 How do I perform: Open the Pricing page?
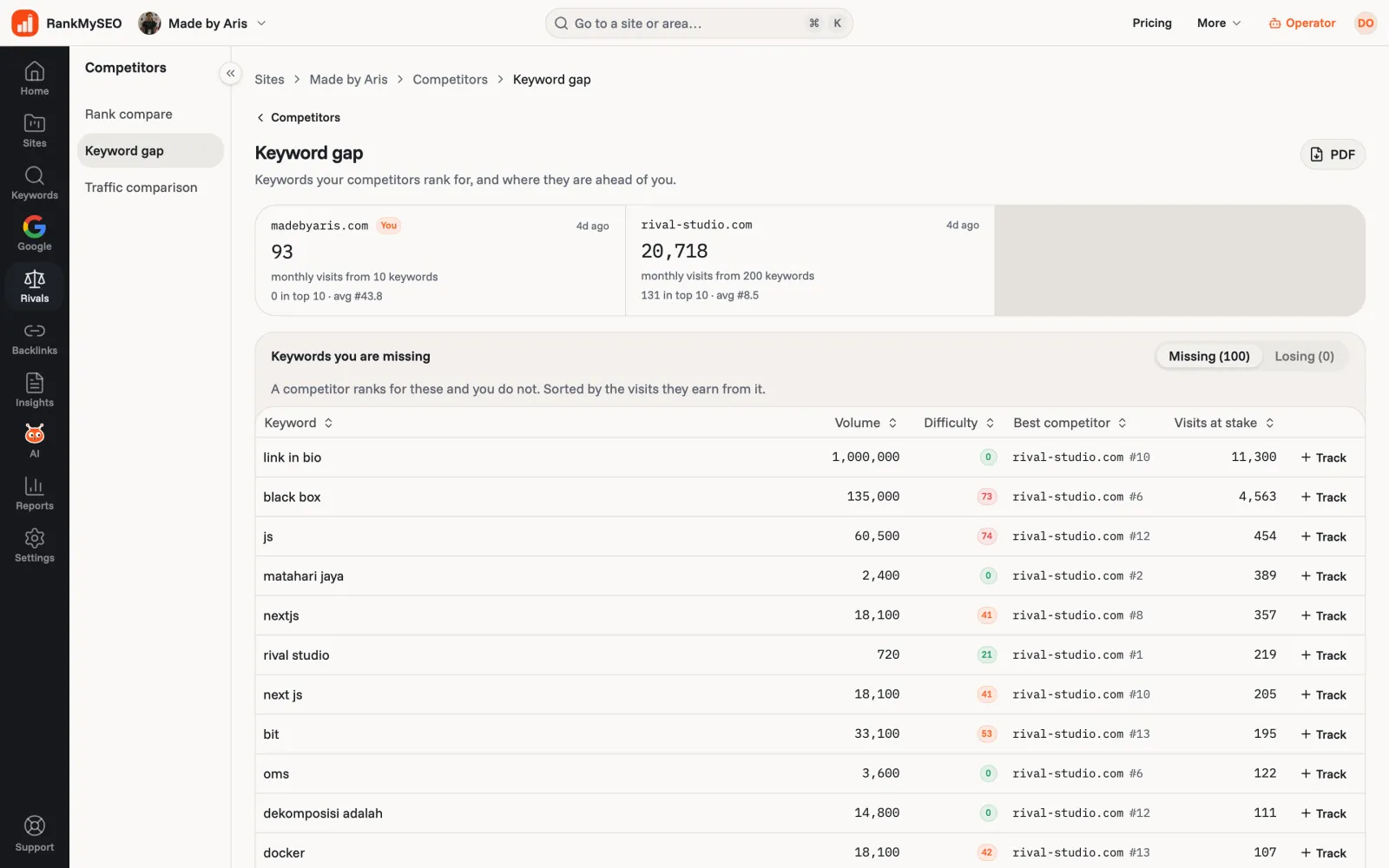tap(1152, 23)
